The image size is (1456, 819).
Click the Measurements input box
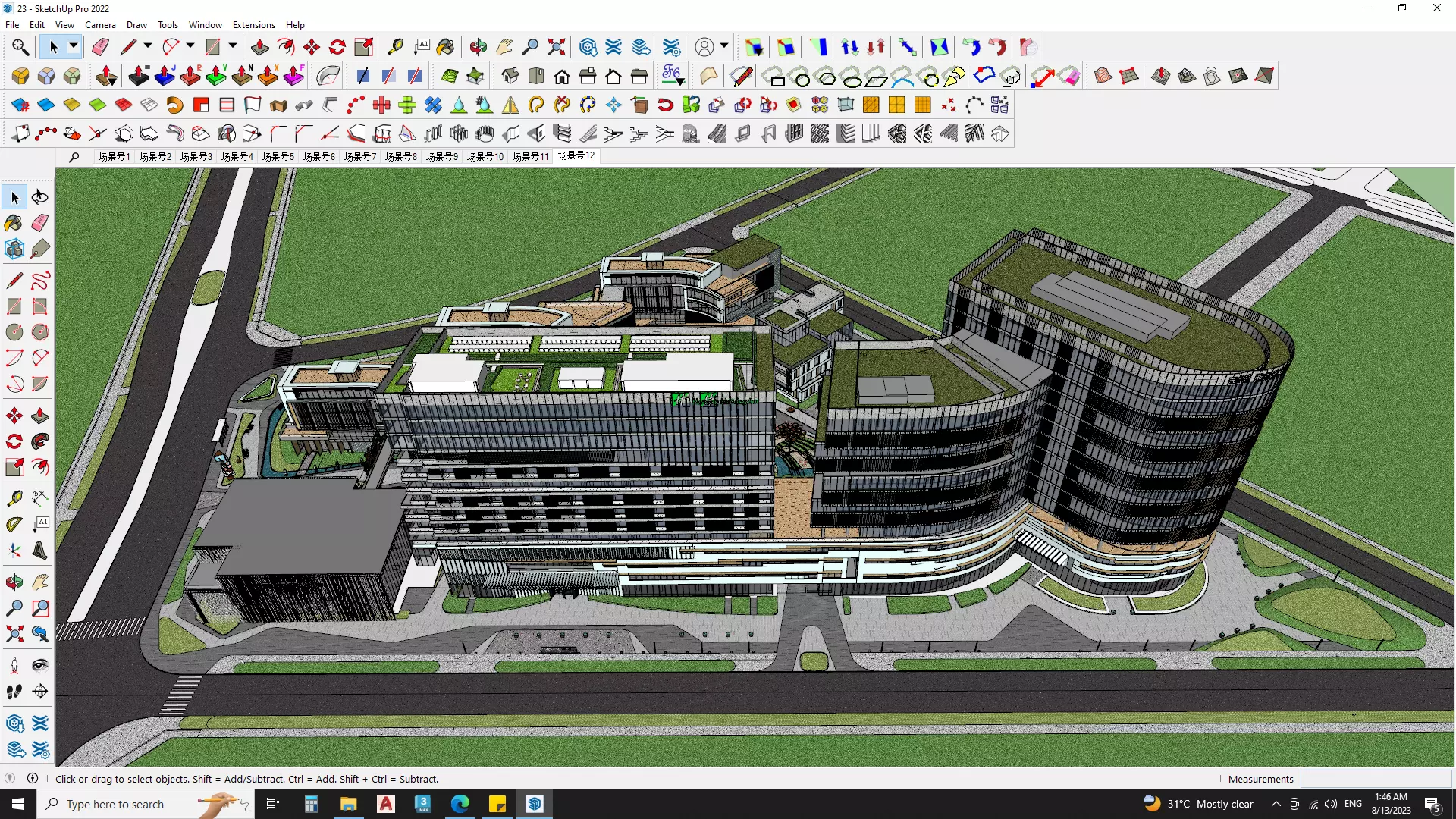coord(1376,779)
